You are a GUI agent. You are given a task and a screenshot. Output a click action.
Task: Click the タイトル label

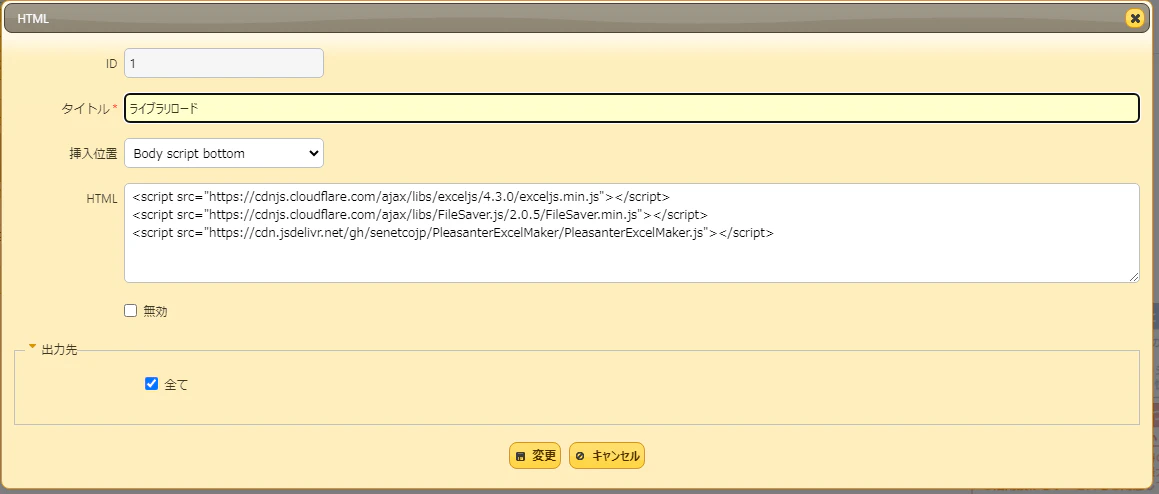coord(85,109)
